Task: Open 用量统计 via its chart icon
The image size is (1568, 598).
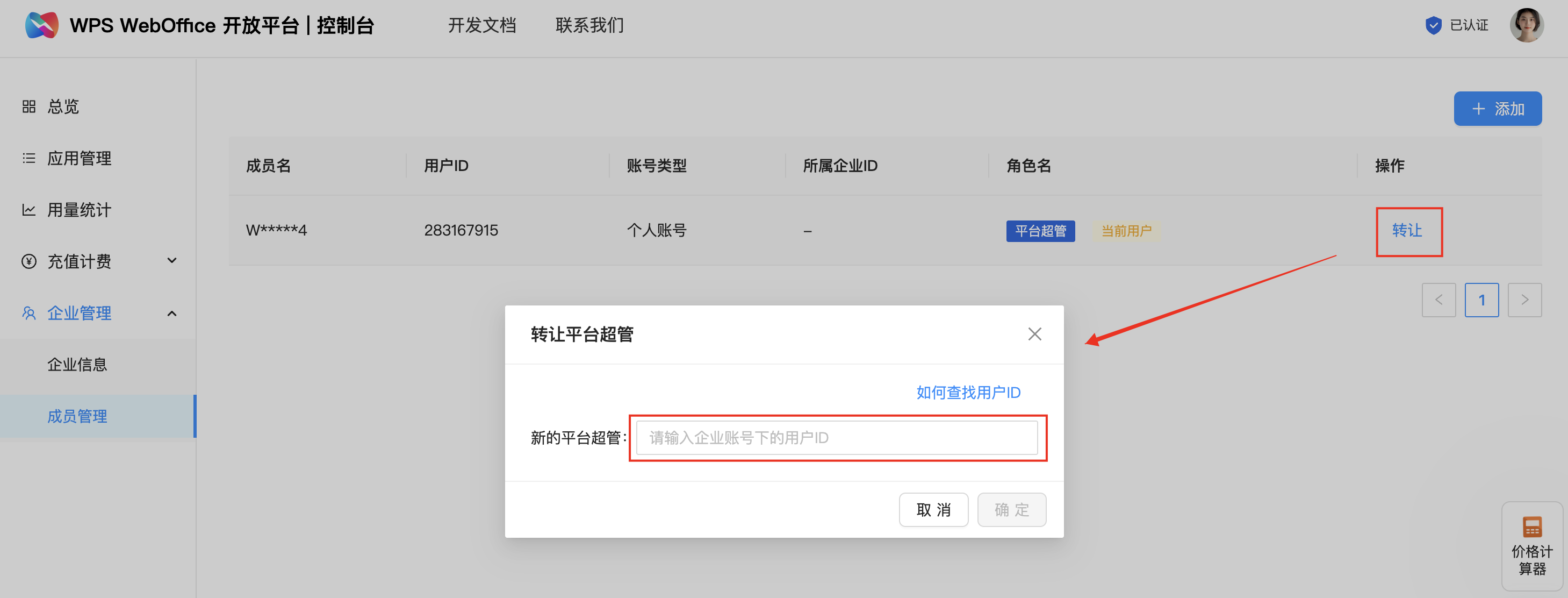Action: 28,210
